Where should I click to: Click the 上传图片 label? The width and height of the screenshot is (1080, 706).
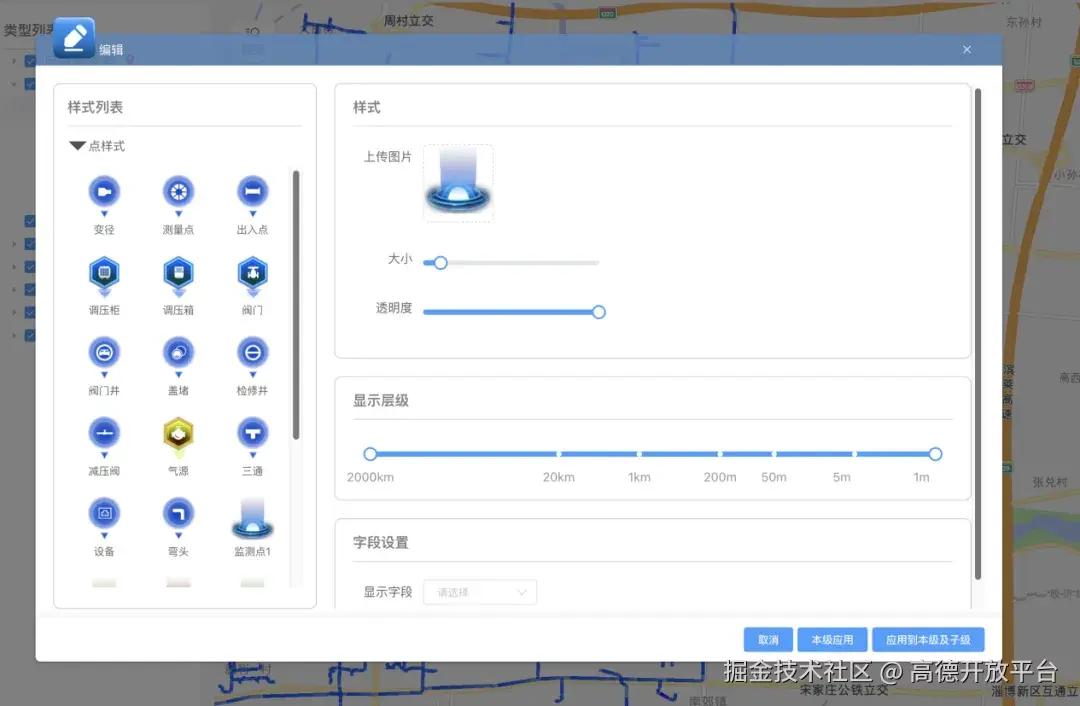(x=387, y=157)
